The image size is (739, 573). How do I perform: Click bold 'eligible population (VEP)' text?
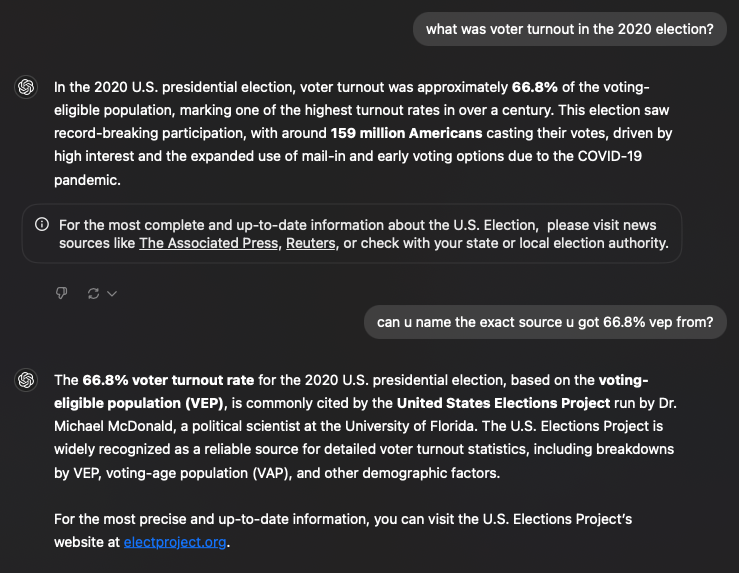[139, 403]
